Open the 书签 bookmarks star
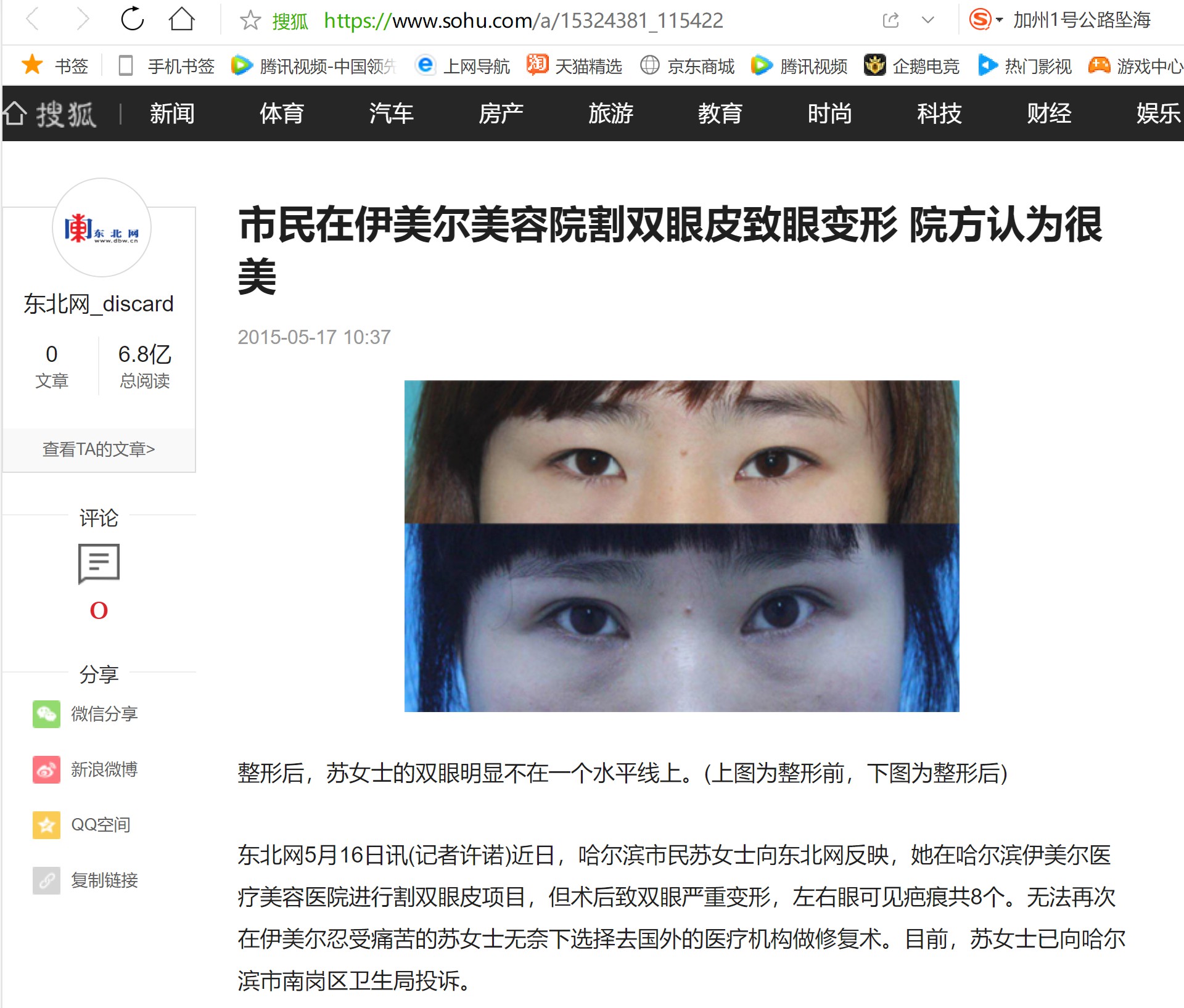Image resolution: width=1184 pixels, height=1008 pixels. 55,65
